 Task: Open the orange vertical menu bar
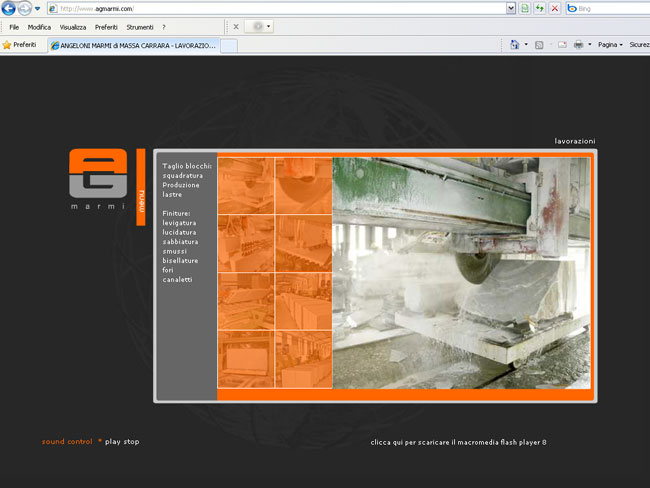(141, 187)
